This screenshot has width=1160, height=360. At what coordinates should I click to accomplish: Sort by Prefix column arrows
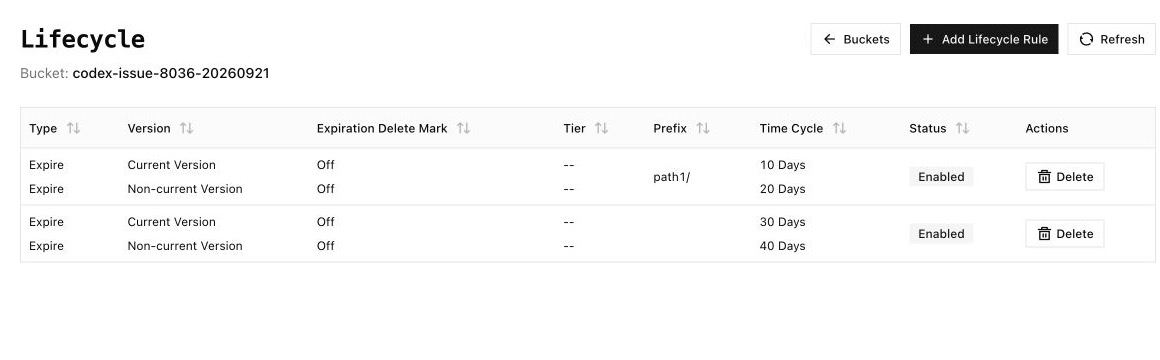coord(703,128)
